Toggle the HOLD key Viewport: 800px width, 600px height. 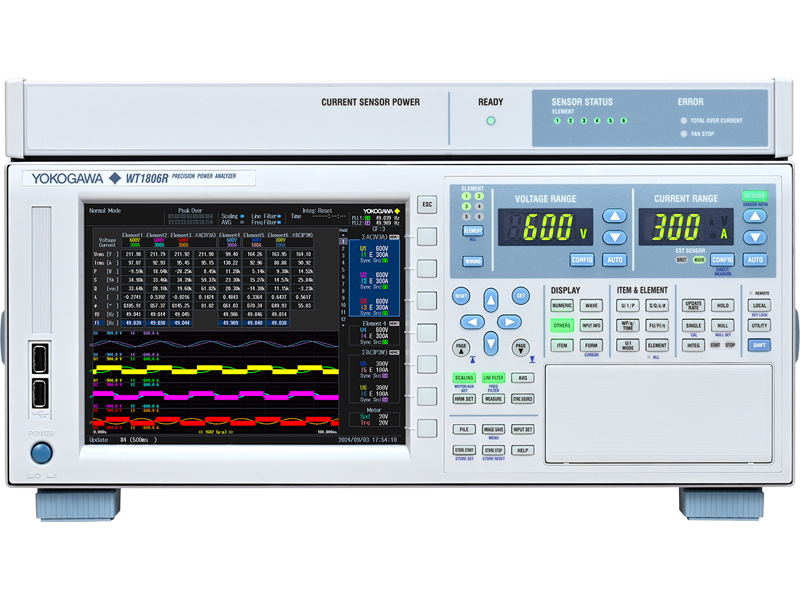pyautogui.click(x=722, y=306)
